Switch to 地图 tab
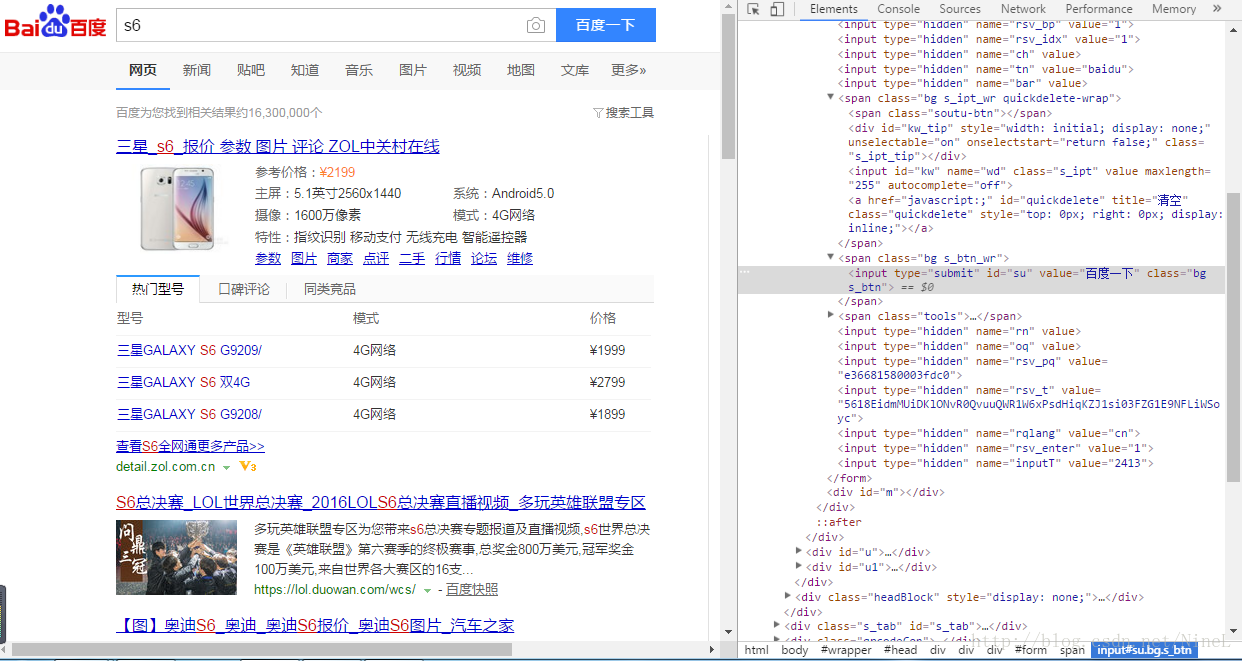This screenshot has height=661, width=1242. (521, 70)
